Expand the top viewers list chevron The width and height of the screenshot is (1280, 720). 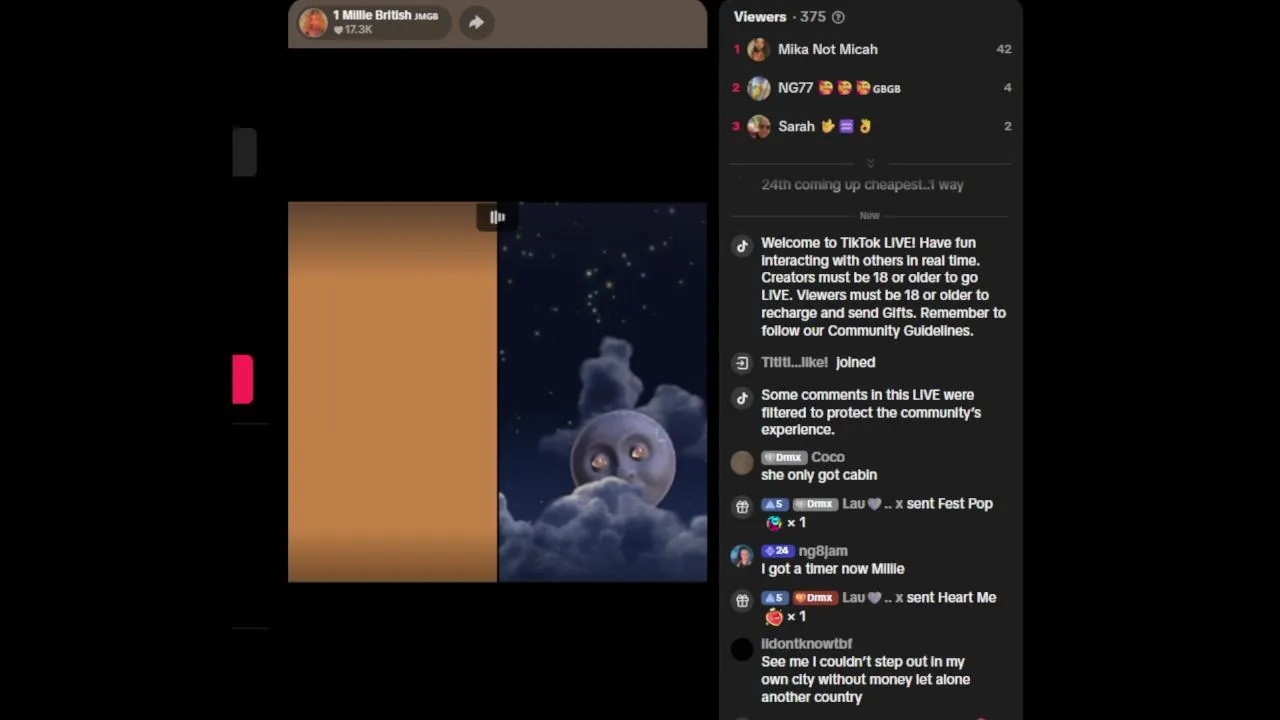(x=870, y=163)
